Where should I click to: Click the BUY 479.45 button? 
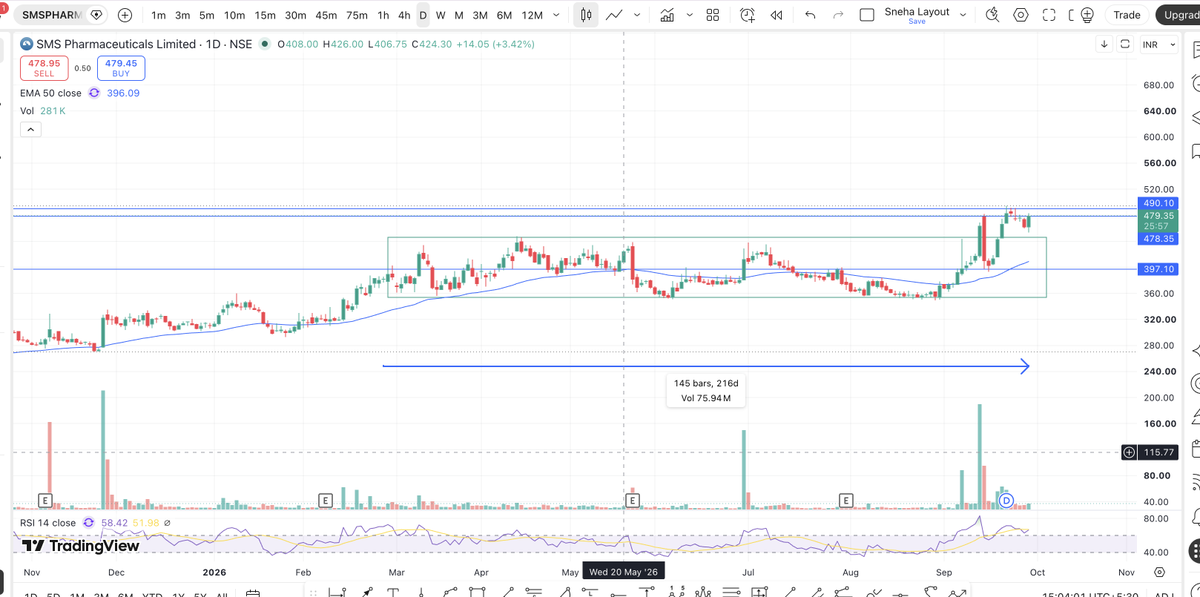(121, 68)
